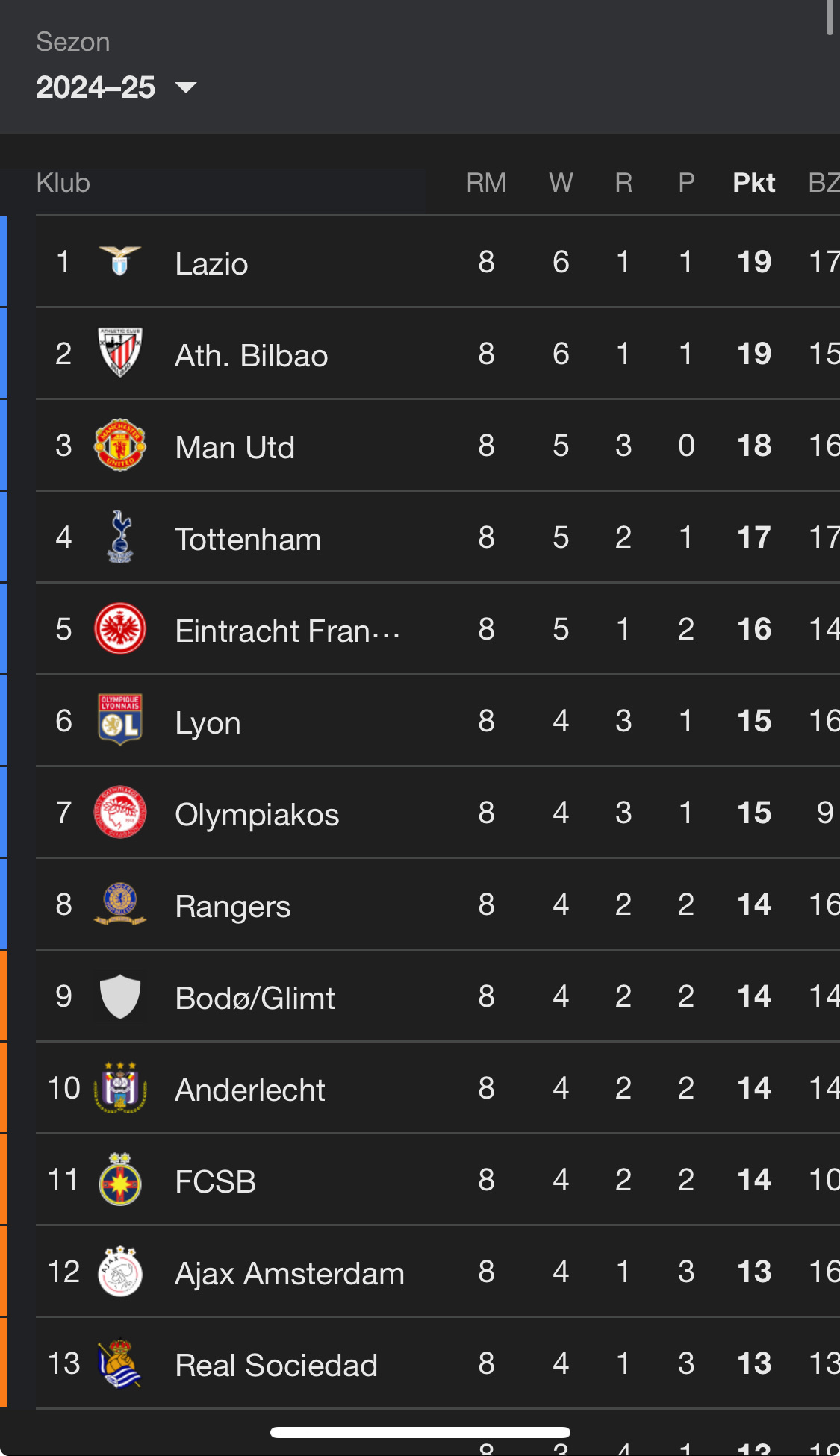Tap the Ajax Amsterdam logo
Image resolution: width=840 pixels, height=1456 pixels.
click(x=119, y=1271)
